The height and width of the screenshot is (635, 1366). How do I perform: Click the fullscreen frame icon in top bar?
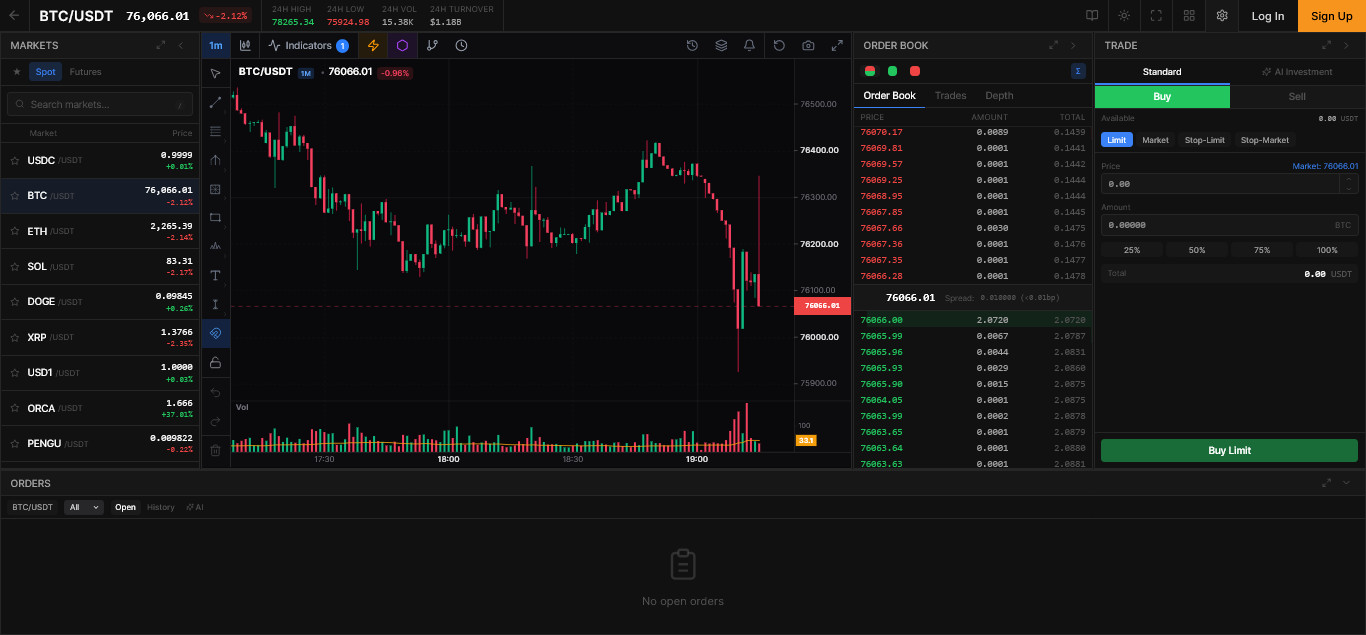coord(1156,16)
